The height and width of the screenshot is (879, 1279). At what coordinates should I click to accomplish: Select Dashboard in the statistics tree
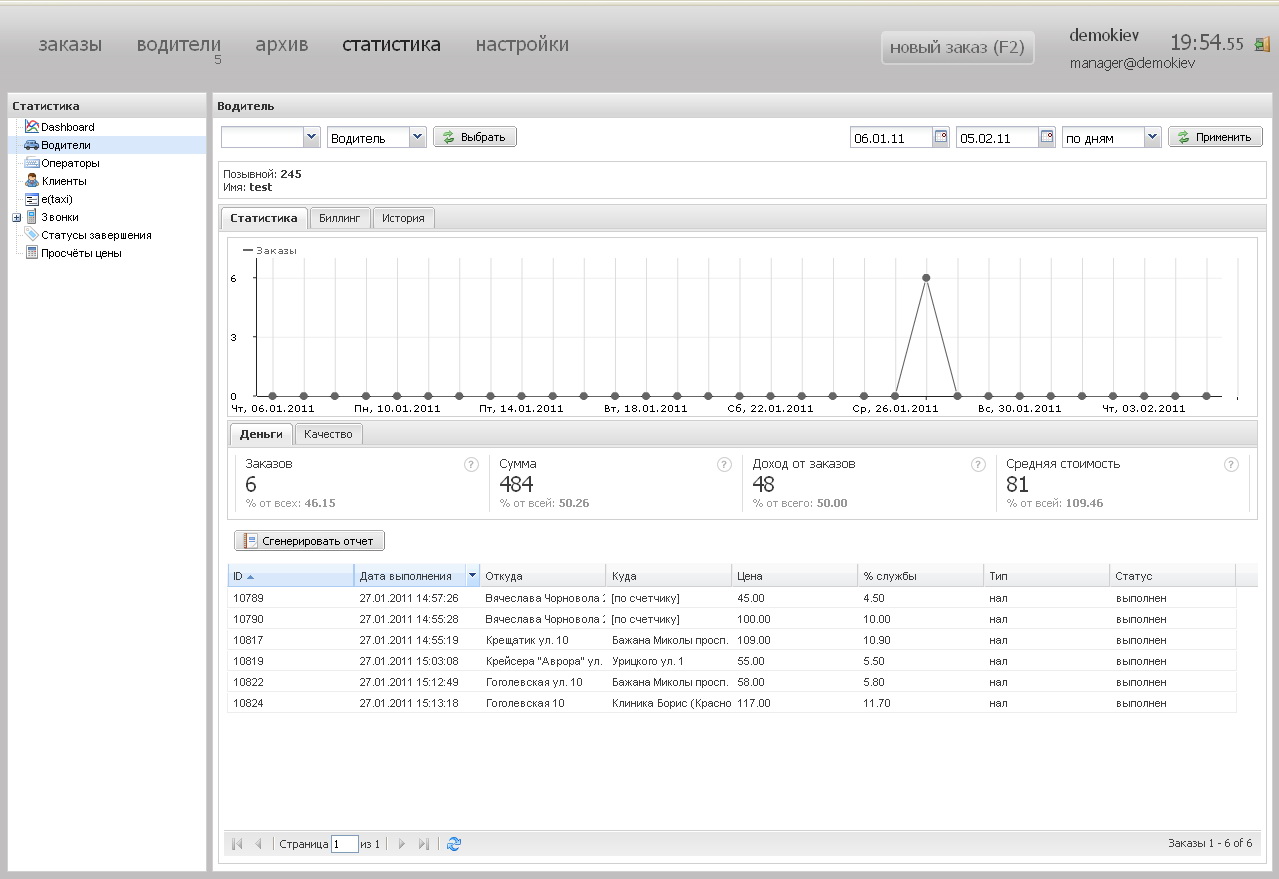point(68,127)
